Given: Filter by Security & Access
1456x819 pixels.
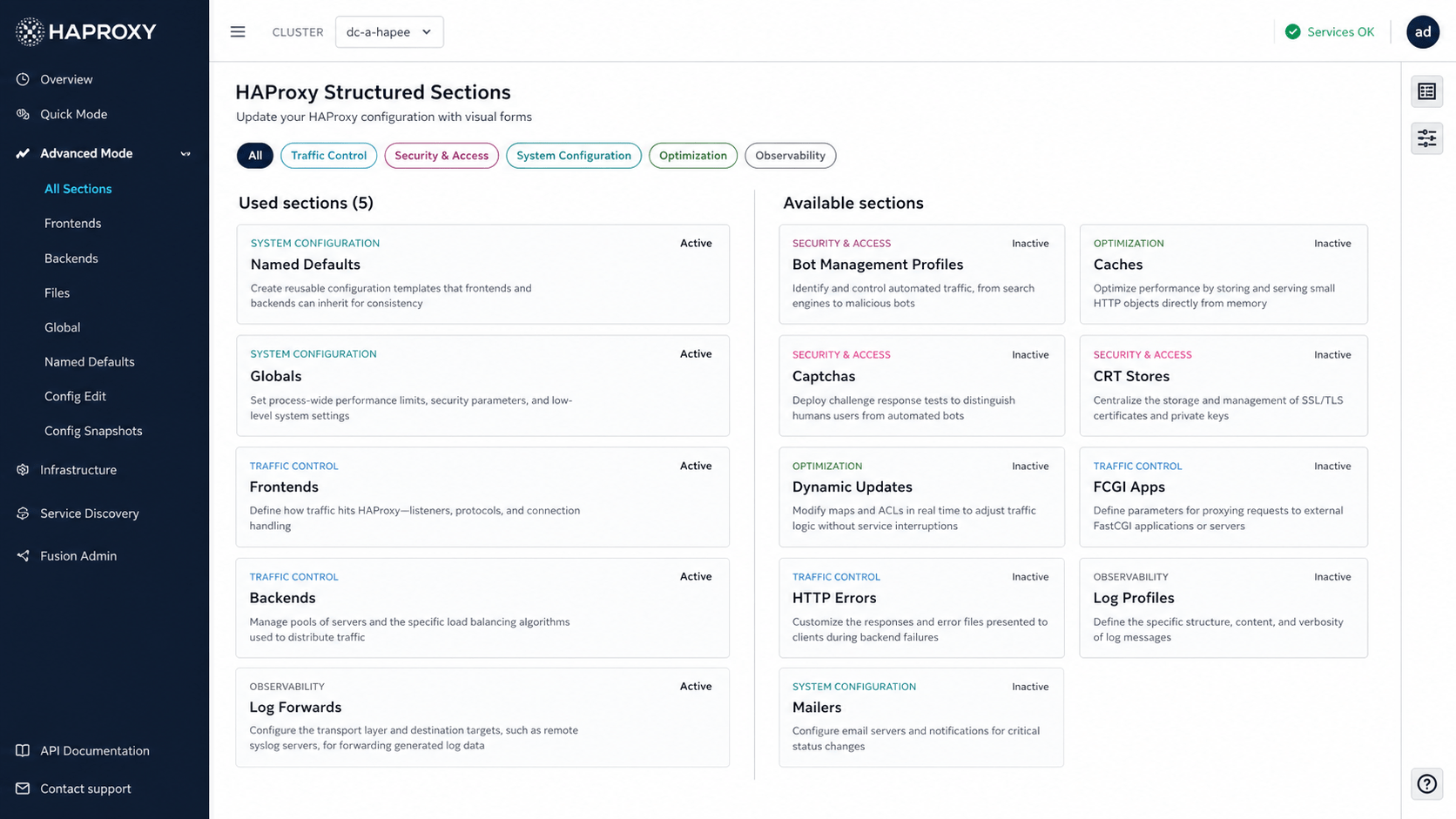Looking at the screenshot, I should (442, 156).
